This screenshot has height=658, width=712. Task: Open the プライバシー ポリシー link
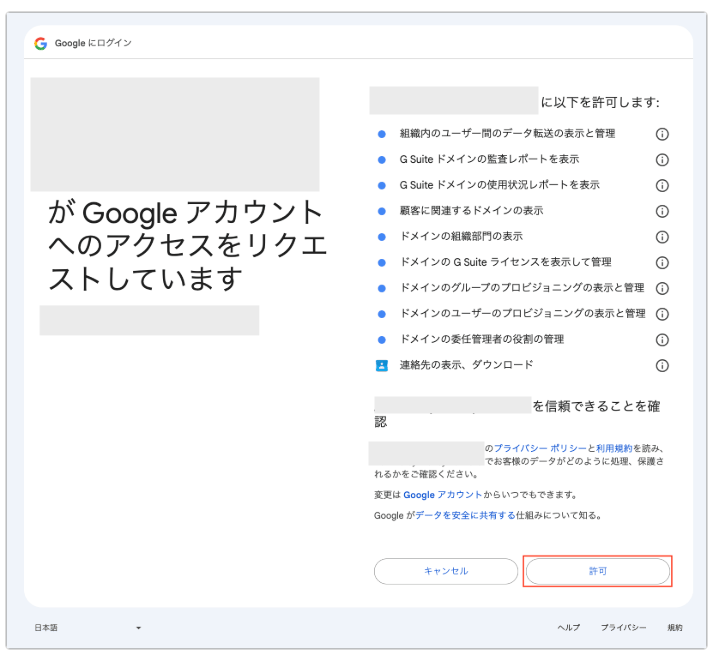(x=540, y=448)
